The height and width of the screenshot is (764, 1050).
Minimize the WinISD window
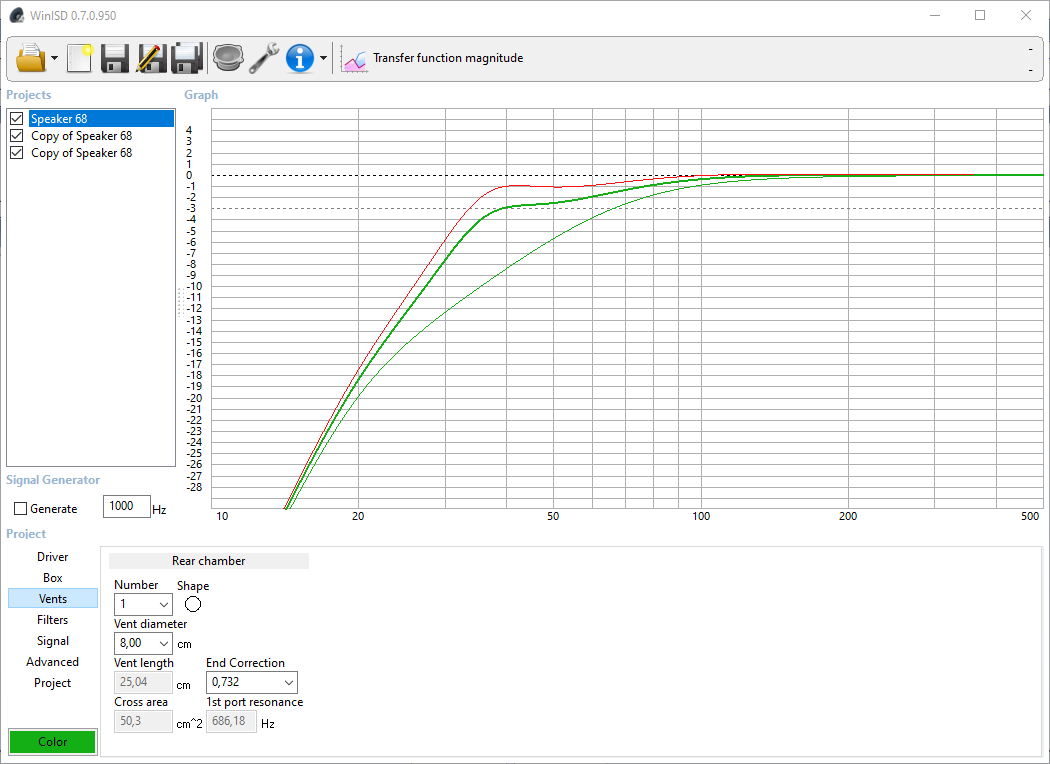[x=935, y=15]
